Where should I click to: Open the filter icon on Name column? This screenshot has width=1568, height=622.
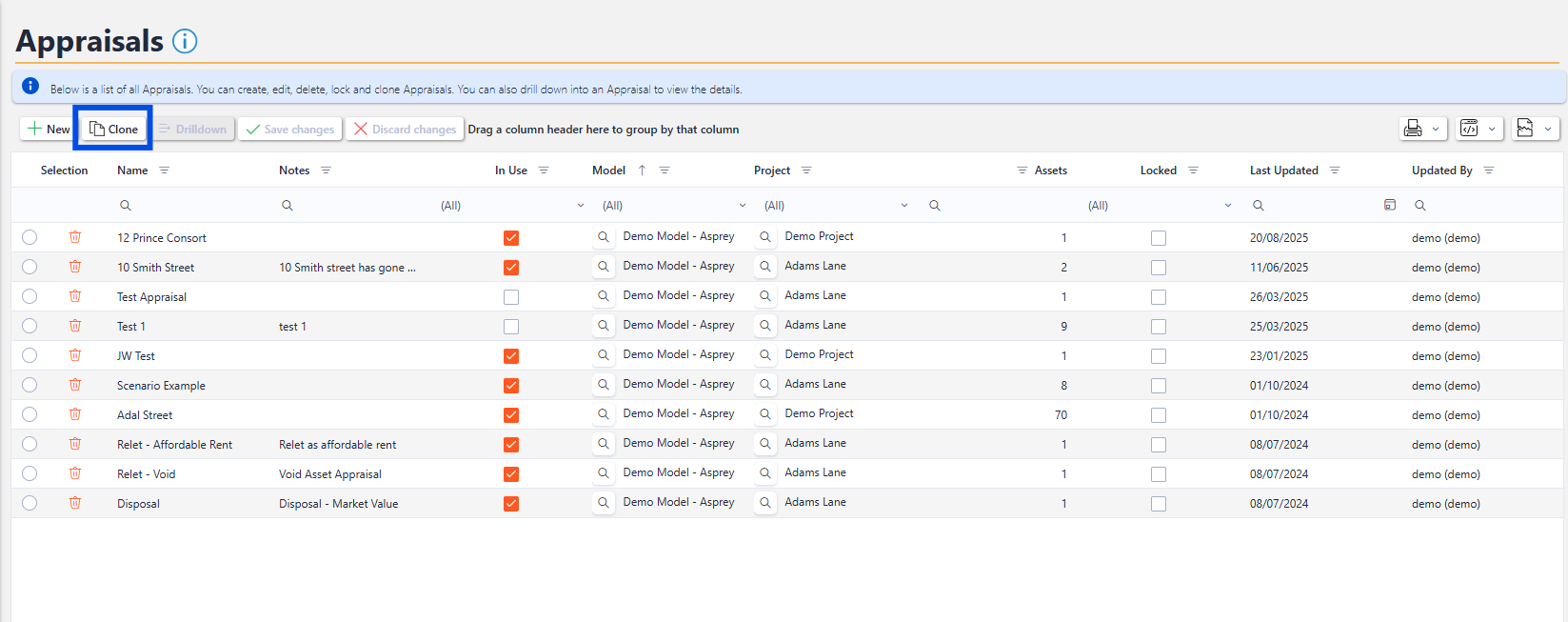(164, 171)
